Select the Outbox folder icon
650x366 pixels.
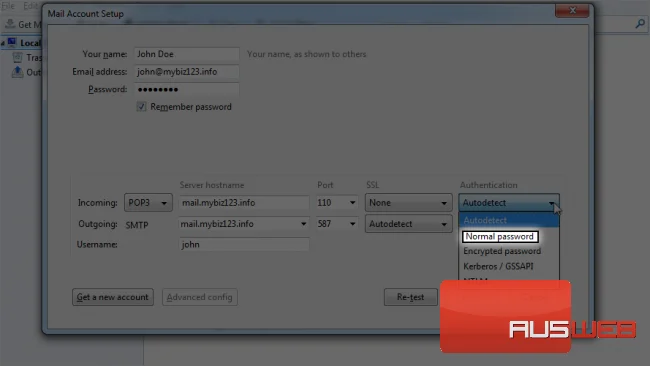pos(17,72)
